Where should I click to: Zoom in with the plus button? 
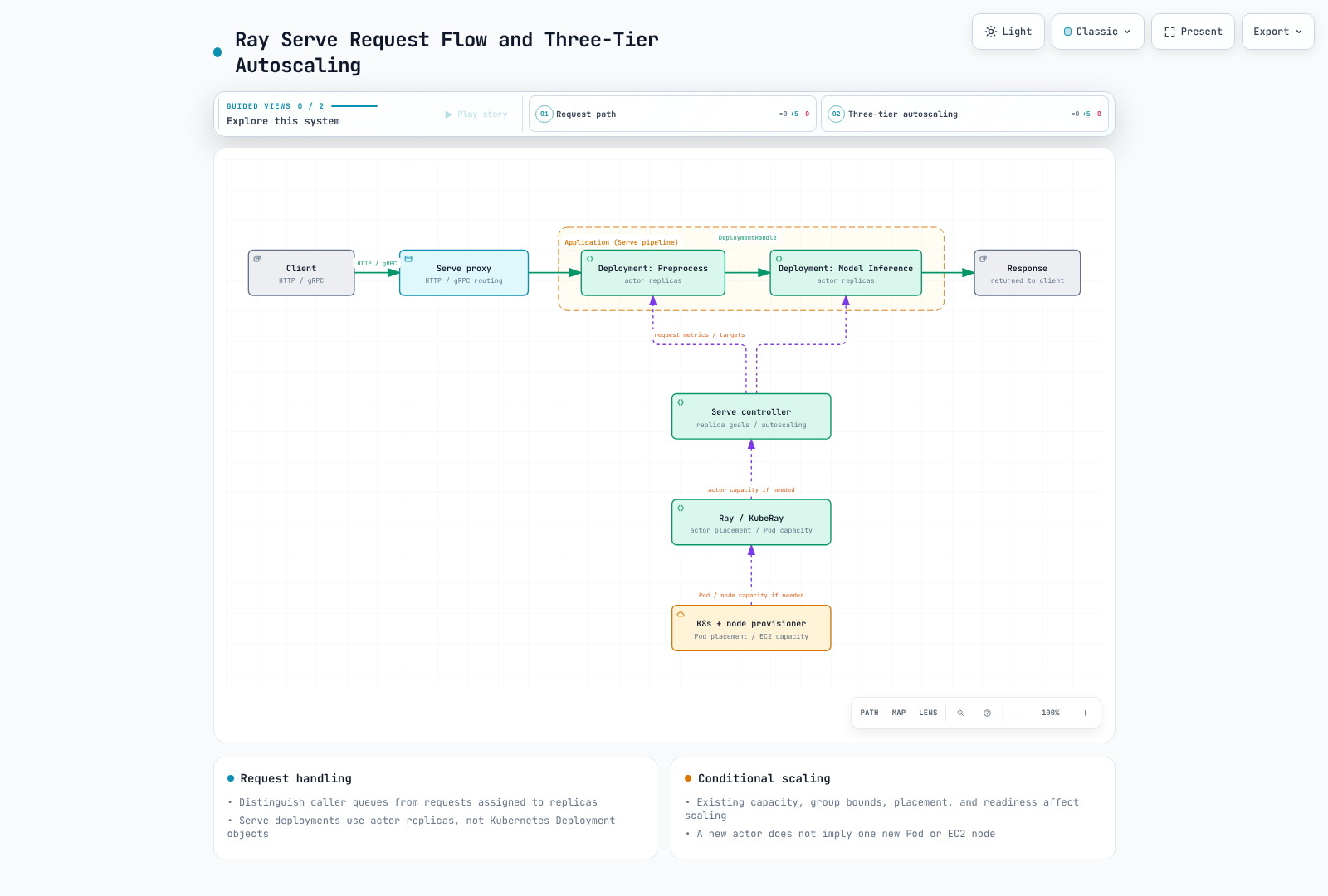coord(1085,713)
